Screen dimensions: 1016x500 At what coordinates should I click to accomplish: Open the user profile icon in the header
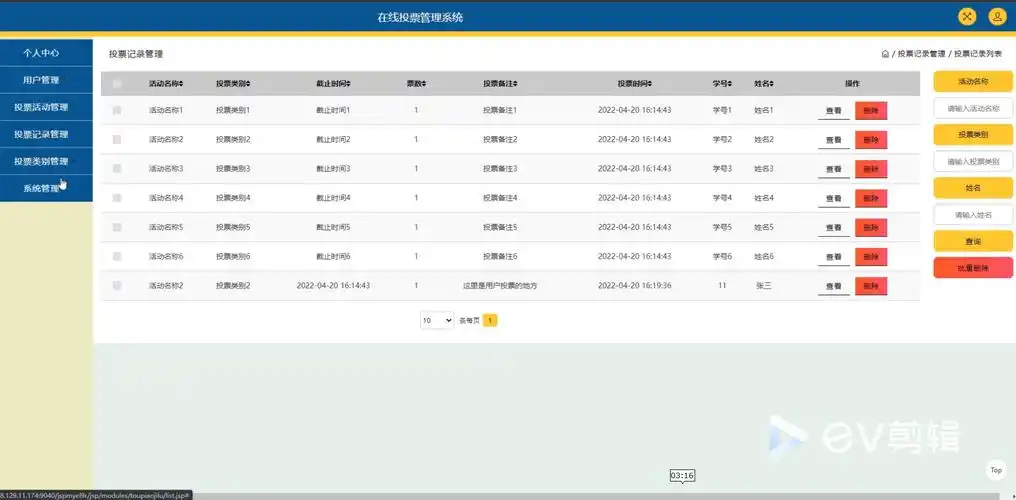click(x=997, y=17)
